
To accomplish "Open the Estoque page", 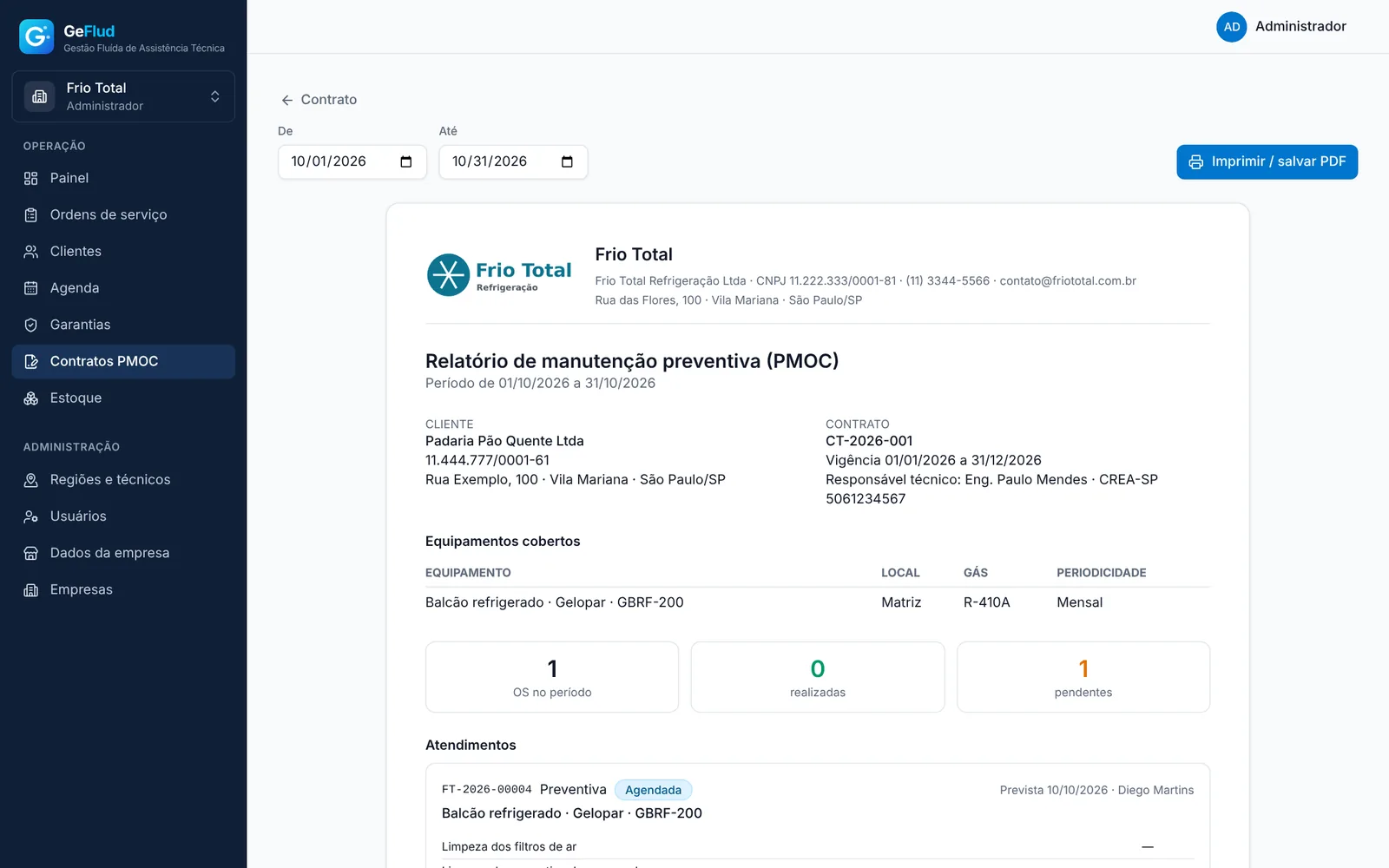I will [123, 398].
